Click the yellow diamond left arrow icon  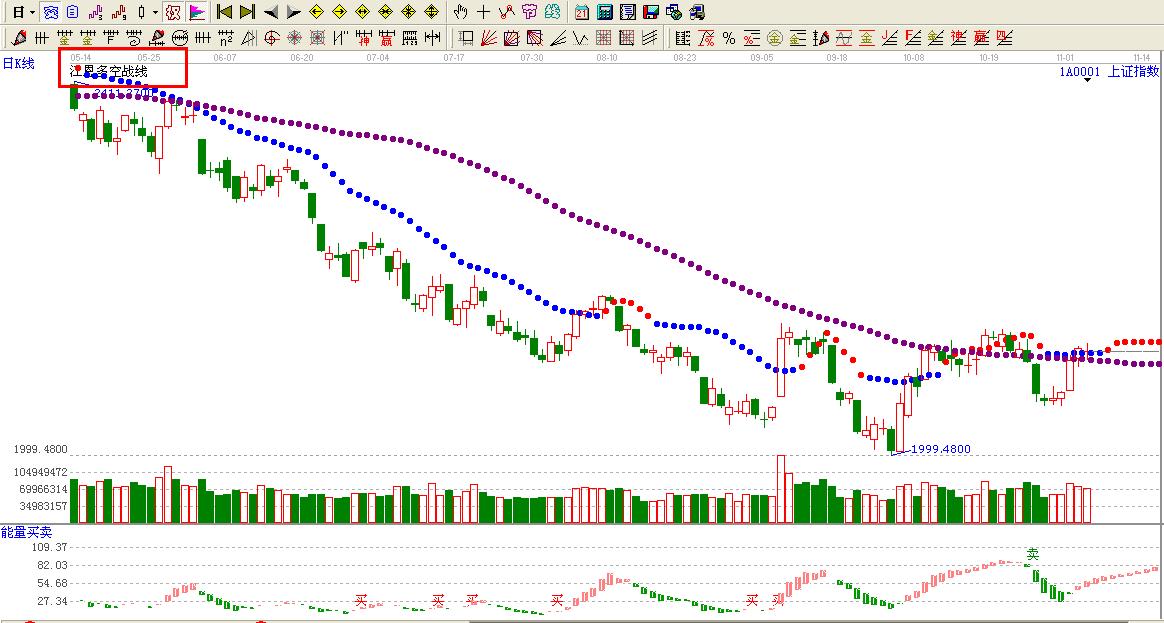pos(316,12)
